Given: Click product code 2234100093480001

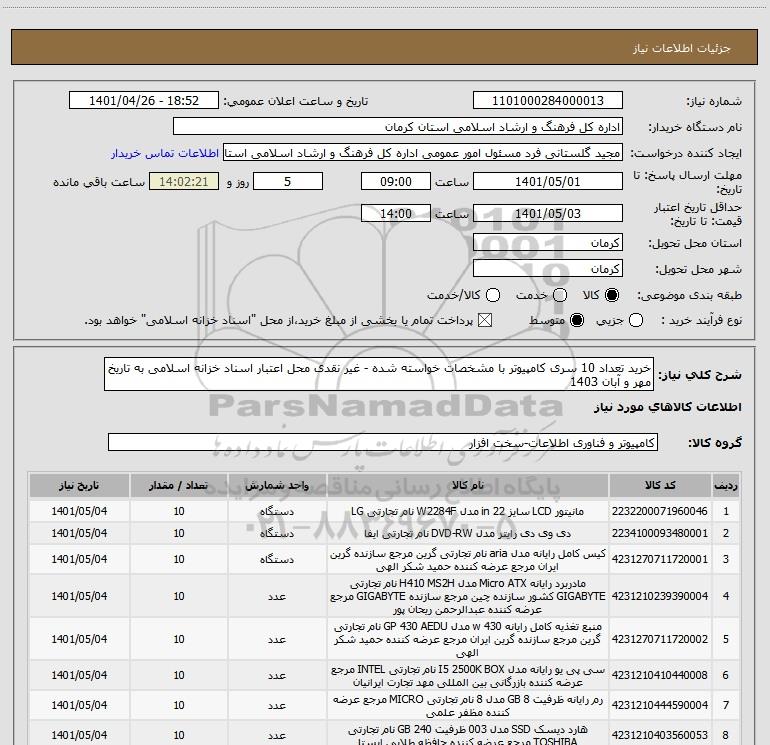Looking at the screenshot, I should [x=660, y=533].
